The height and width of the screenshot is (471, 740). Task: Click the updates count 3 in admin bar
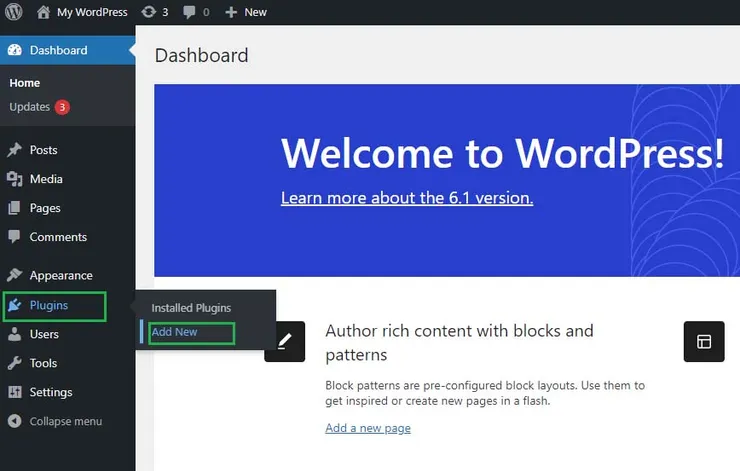165,12
